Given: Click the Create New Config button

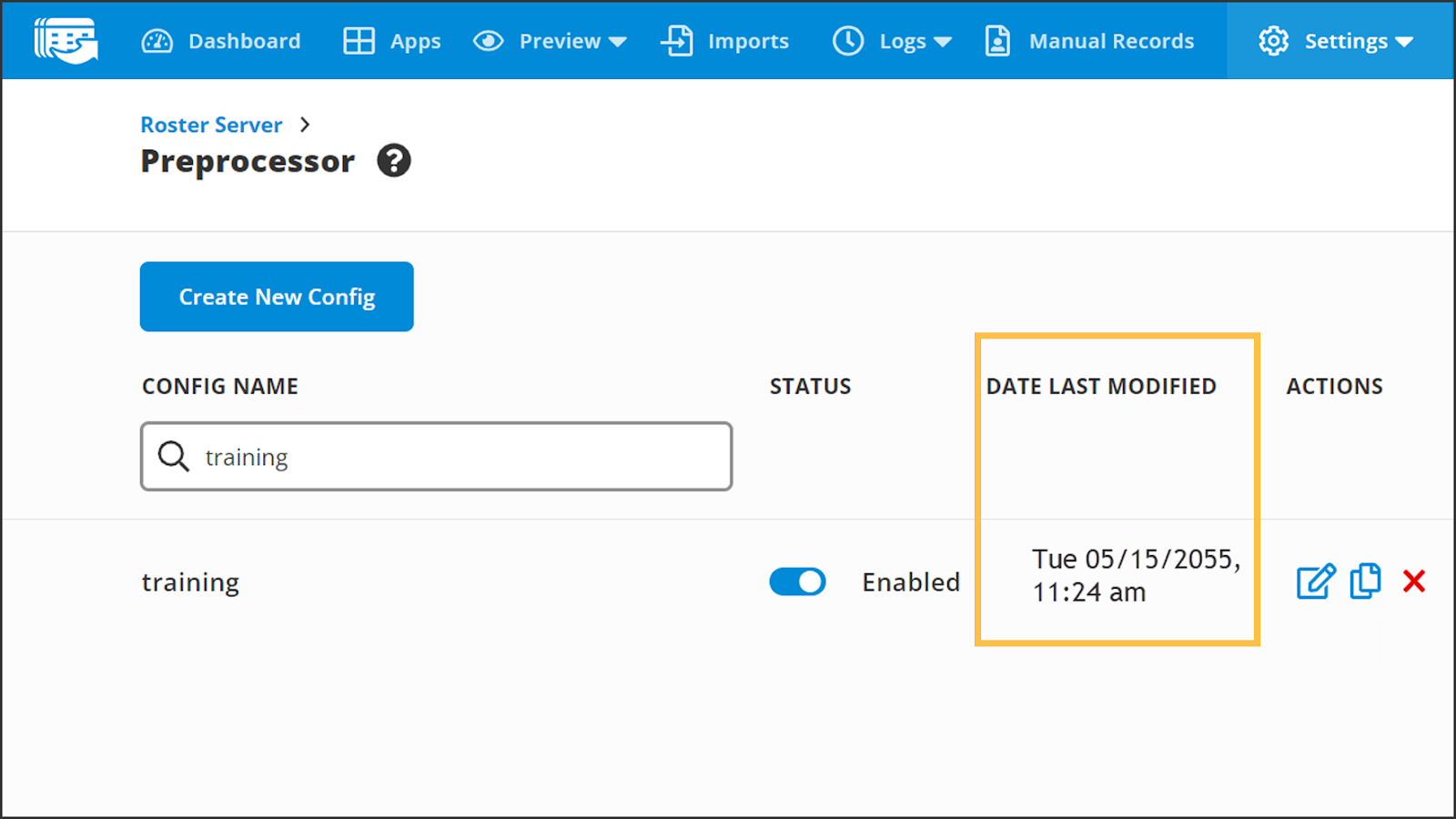Looking at the screenshot, I should 277,297.
